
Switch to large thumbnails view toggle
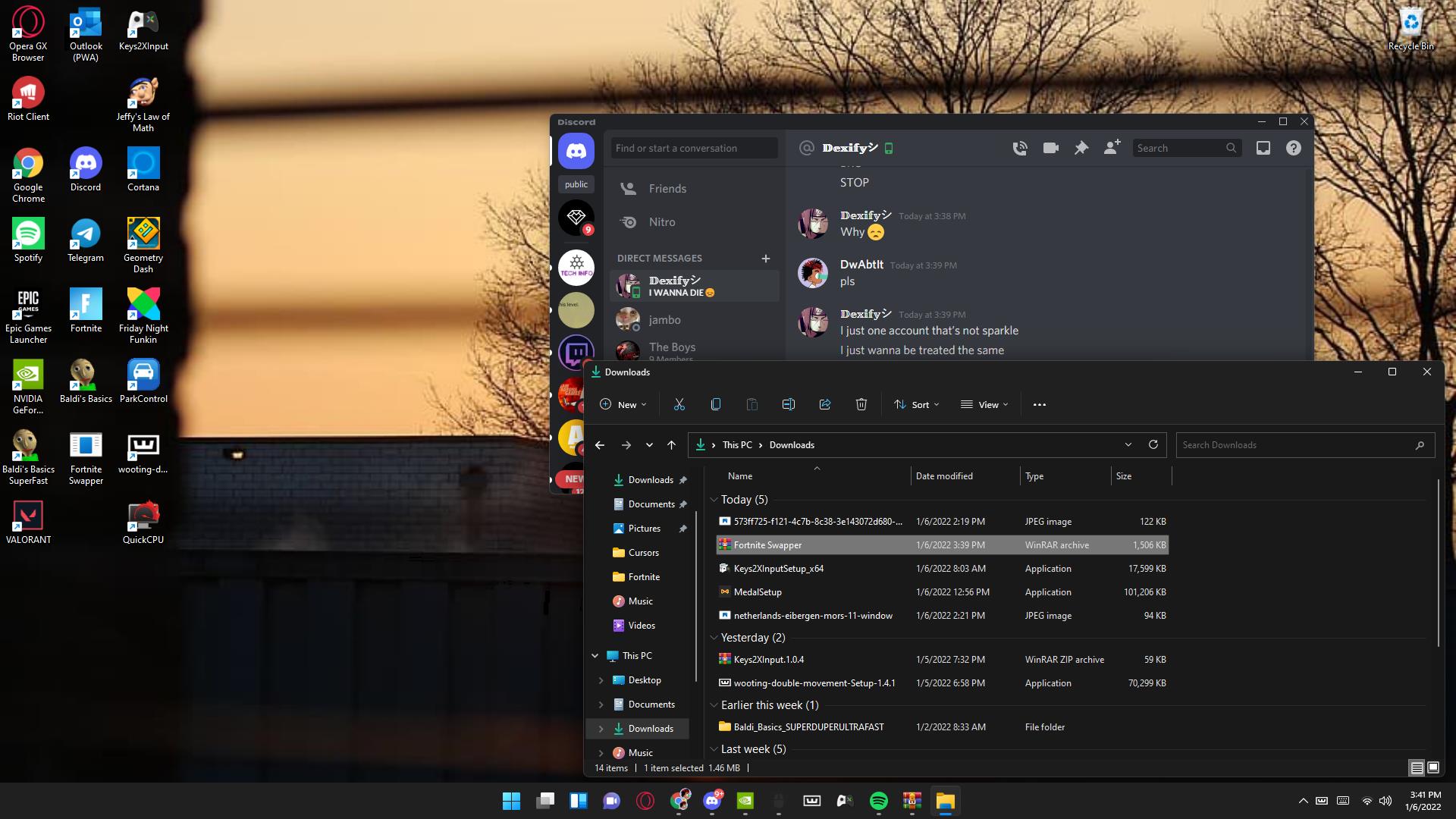1433,768
